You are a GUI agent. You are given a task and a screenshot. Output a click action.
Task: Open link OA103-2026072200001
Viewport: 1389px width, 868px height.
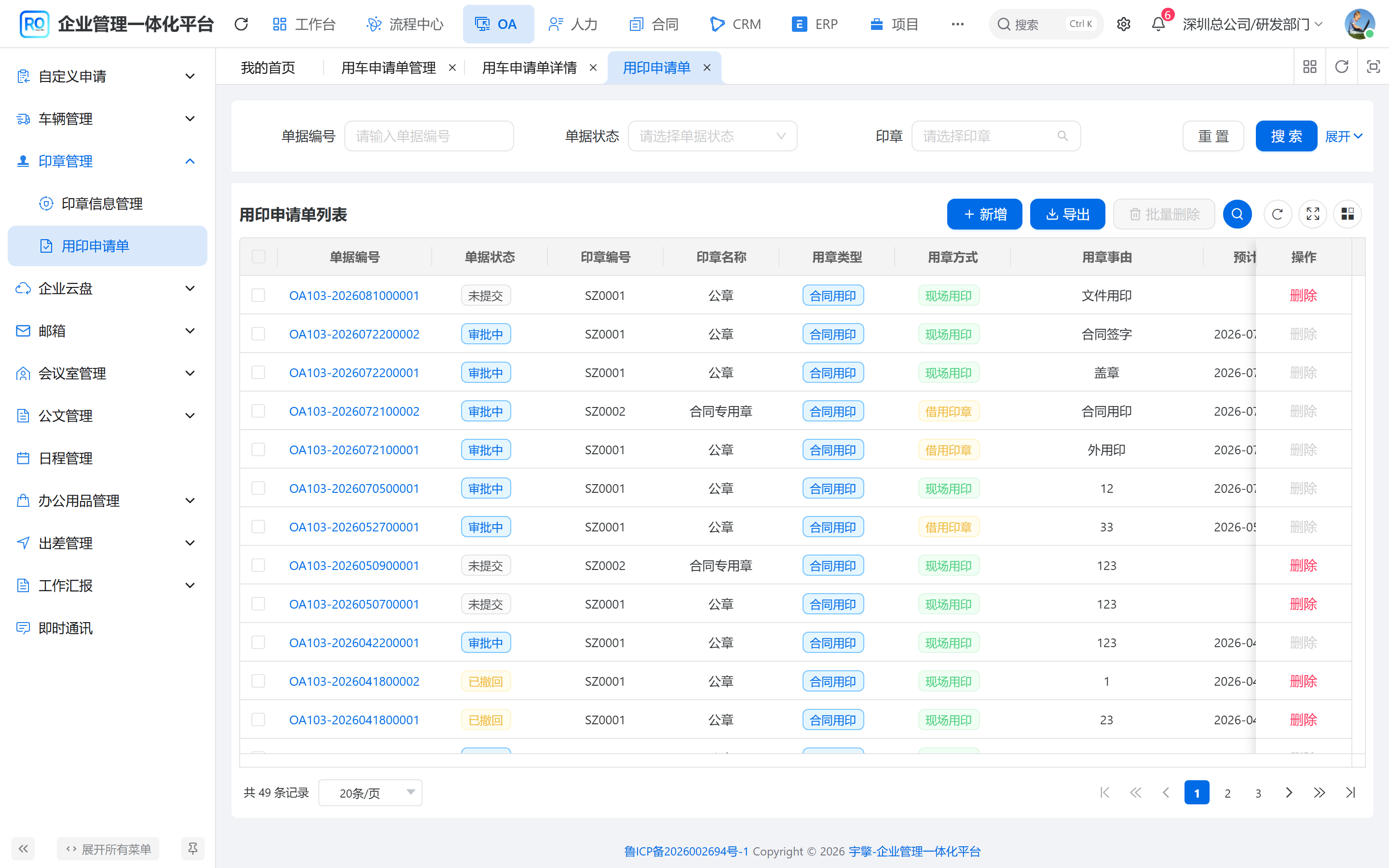pos(354,373)
